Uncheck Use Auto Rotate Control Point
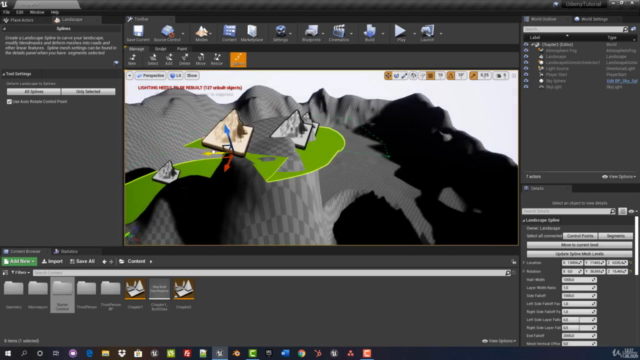Viewport: 640px width, 360px height. pos(9,102)
